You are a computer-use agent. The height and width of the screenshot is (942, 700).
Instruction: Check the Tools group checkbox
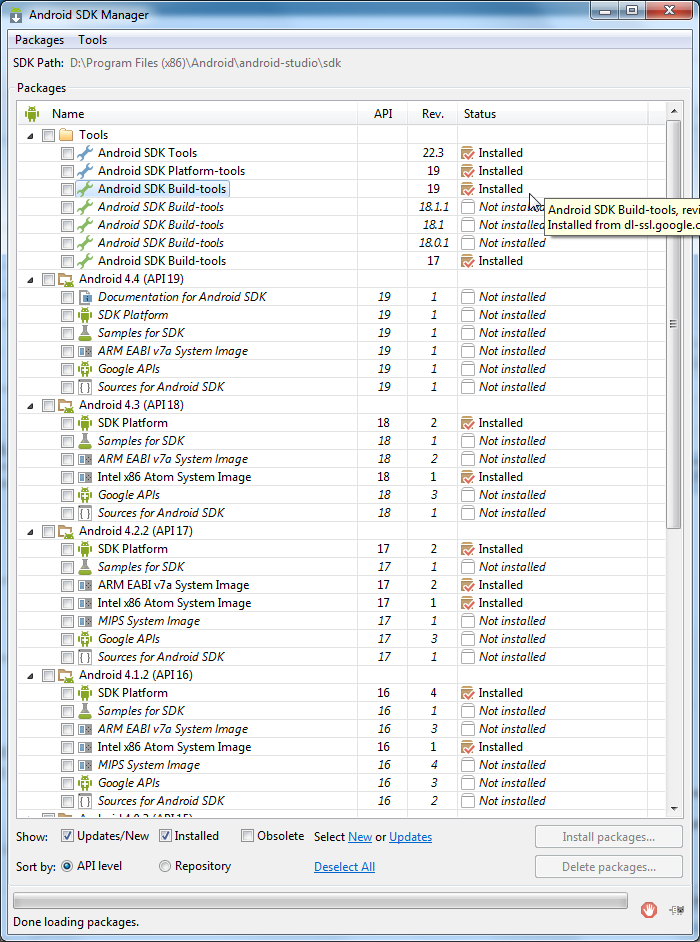tap(48, 135)
